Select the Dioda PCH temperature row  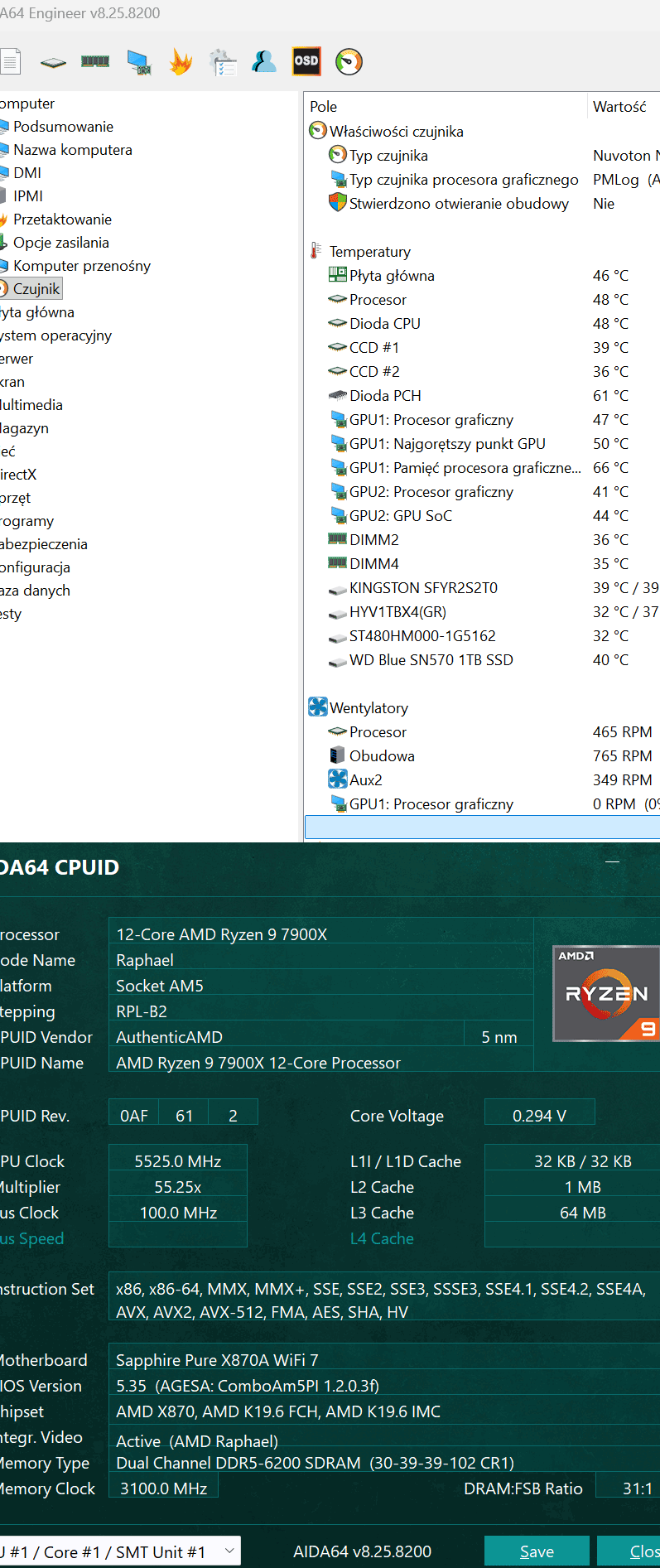[385, 396]
